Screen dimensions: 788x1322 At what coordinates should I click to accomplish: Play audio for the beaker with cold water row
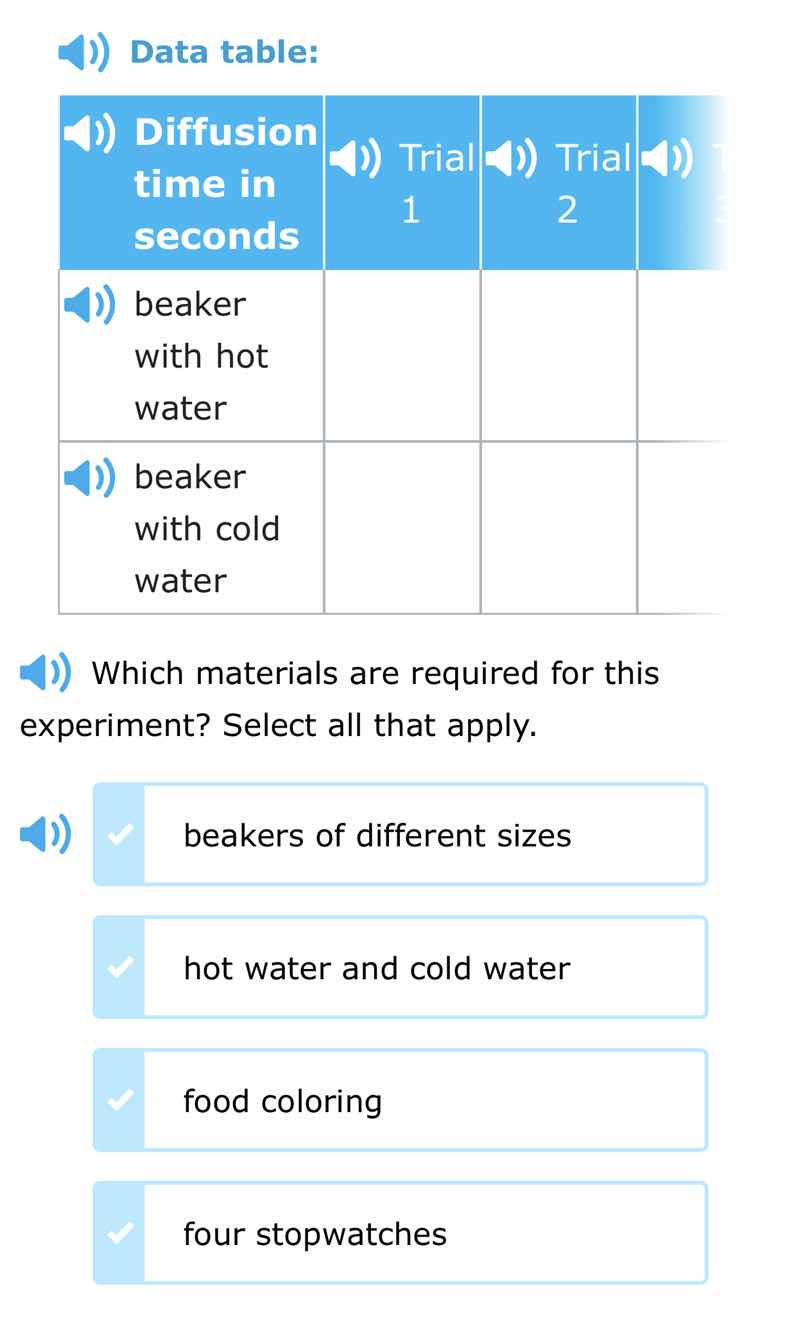tap(89, 478)
